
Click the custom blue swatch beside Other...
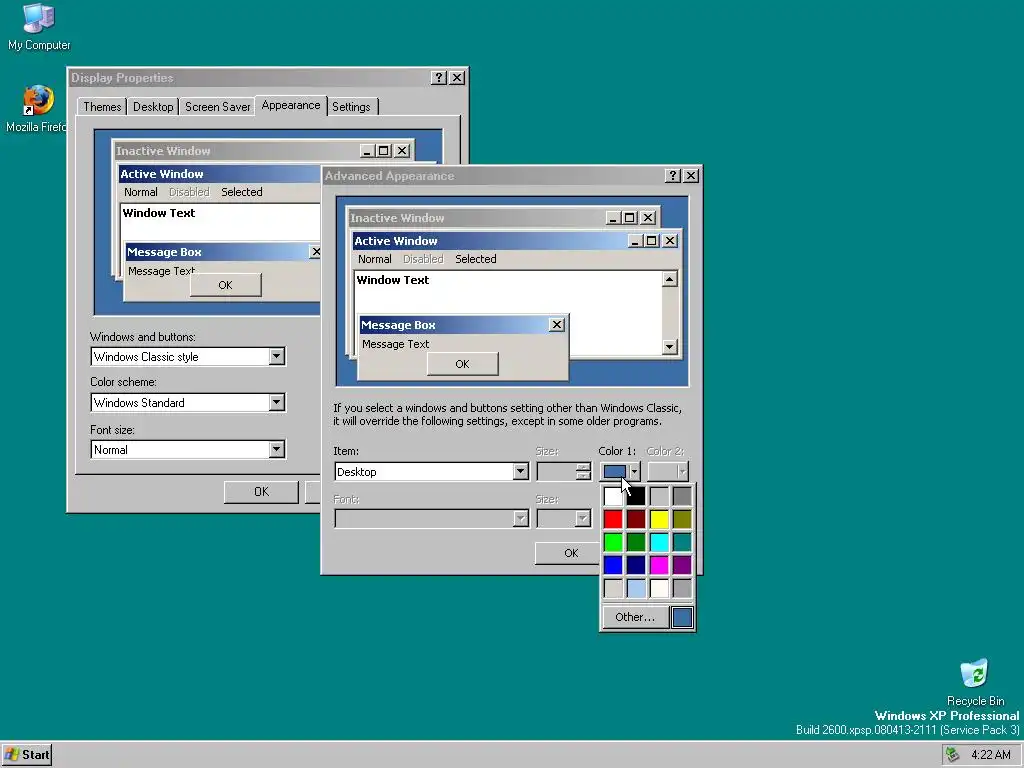(682, 617)
